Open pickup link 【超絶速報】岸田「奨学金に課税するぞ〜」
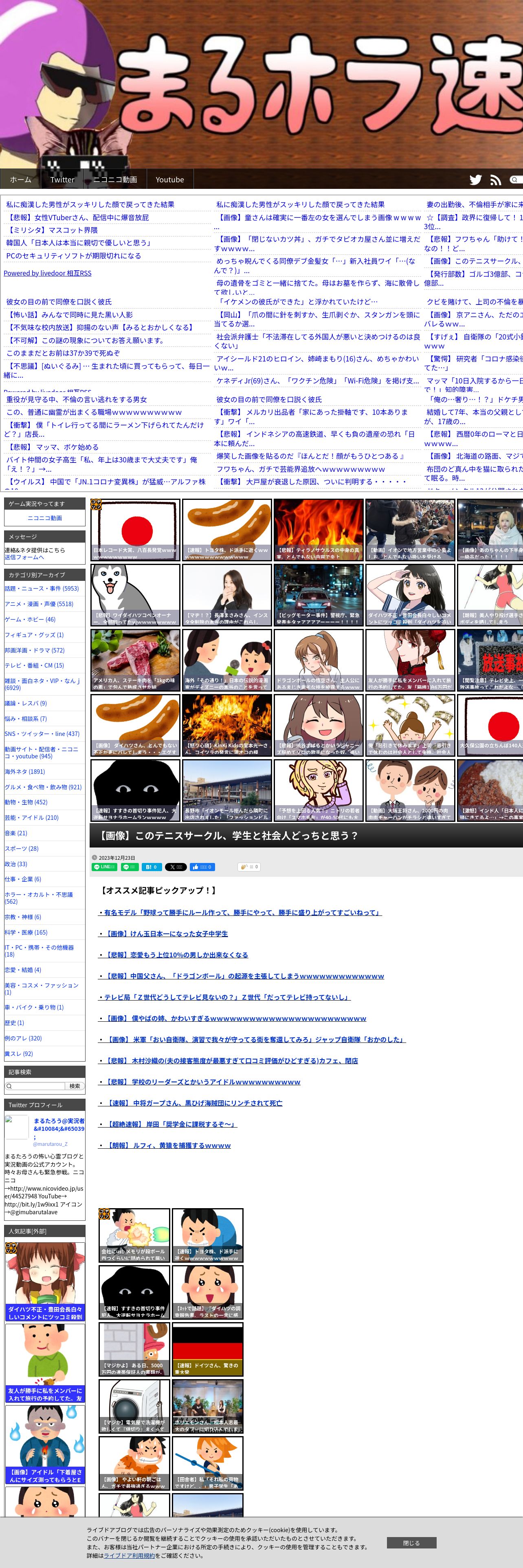Image resolution: width=523 pixels, height=1568 pixels. 167,1124
